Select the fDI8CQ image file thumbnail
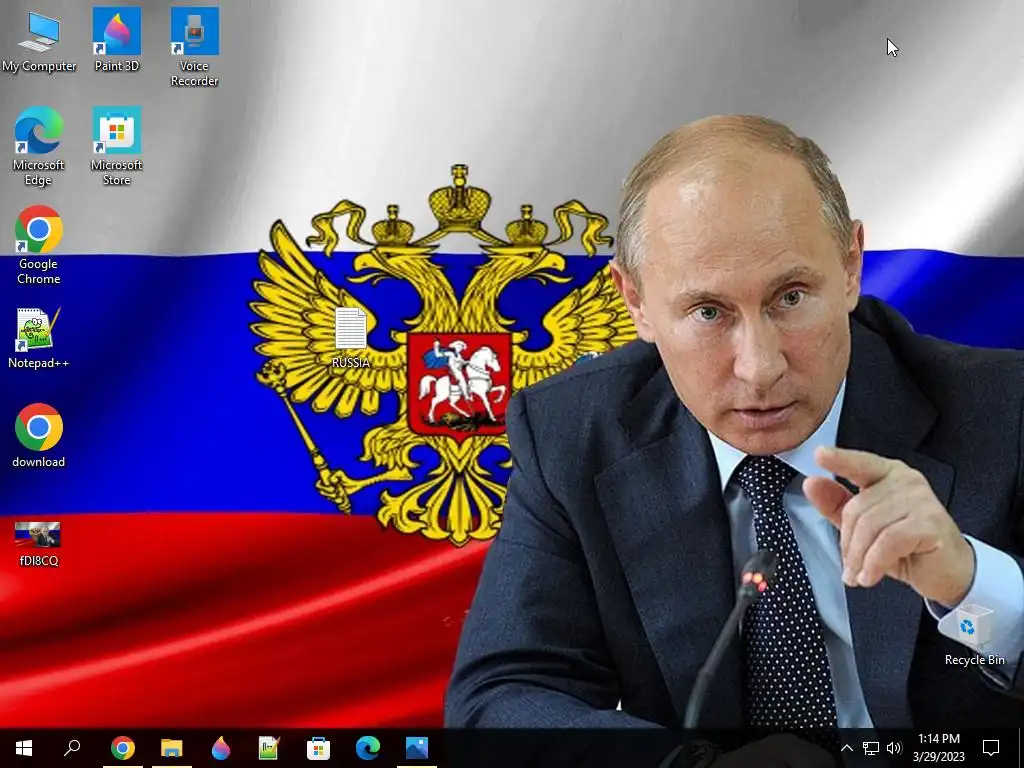Screen dimensions: 1024x768 coord(39,543)
